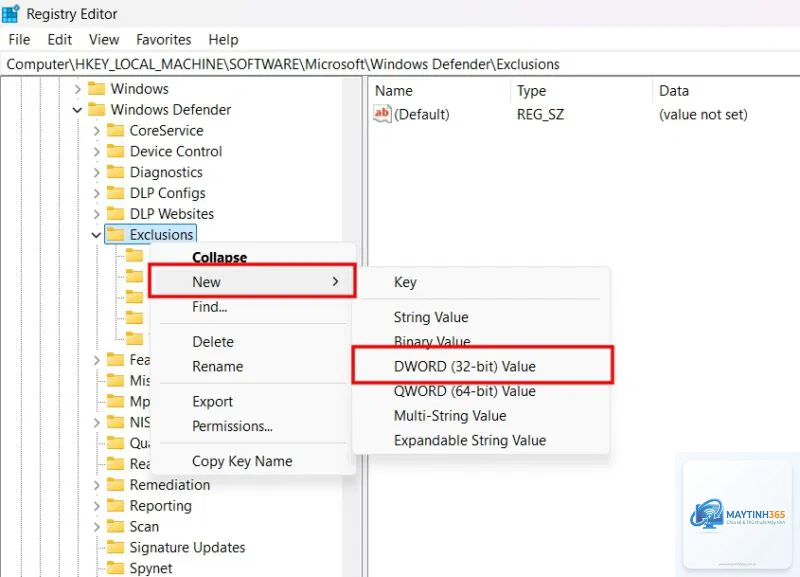This screenshot has width=800, height=577.
Task: Expand the Reporting key
Action: (96, 506)
